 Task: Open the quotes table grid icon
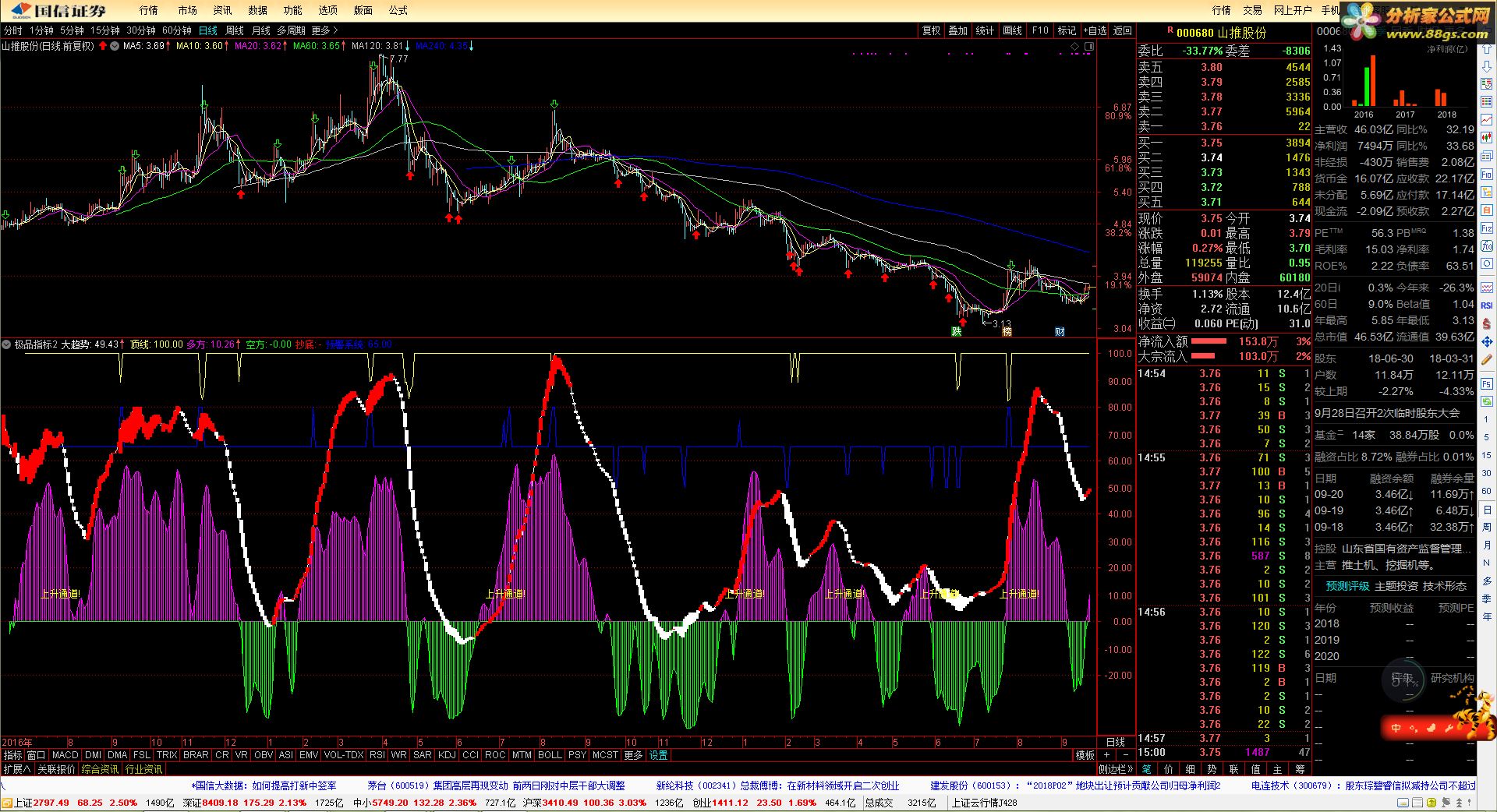(x=1487, y=101)
